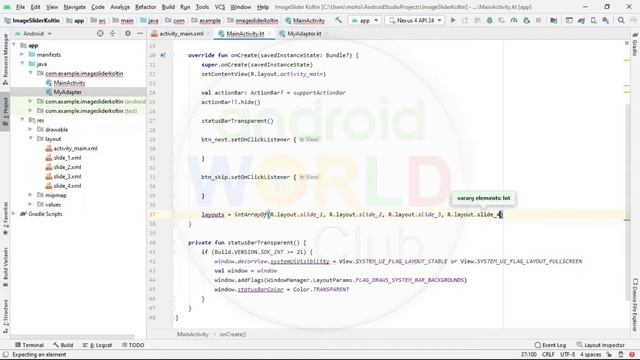
Task: Expand the drawable folder
Action: 31,129
